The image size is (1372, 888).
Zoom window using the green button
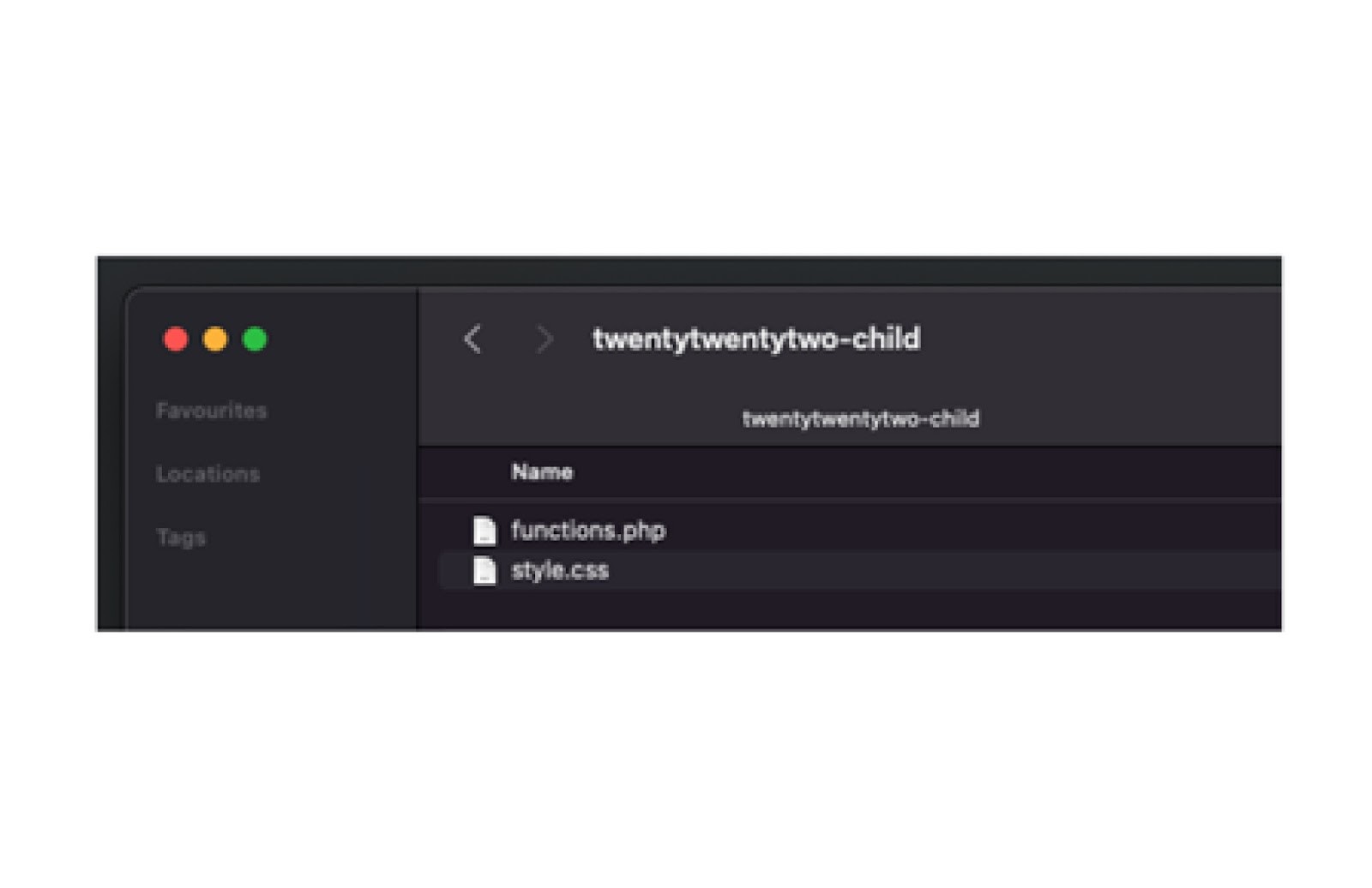[255, 339]
